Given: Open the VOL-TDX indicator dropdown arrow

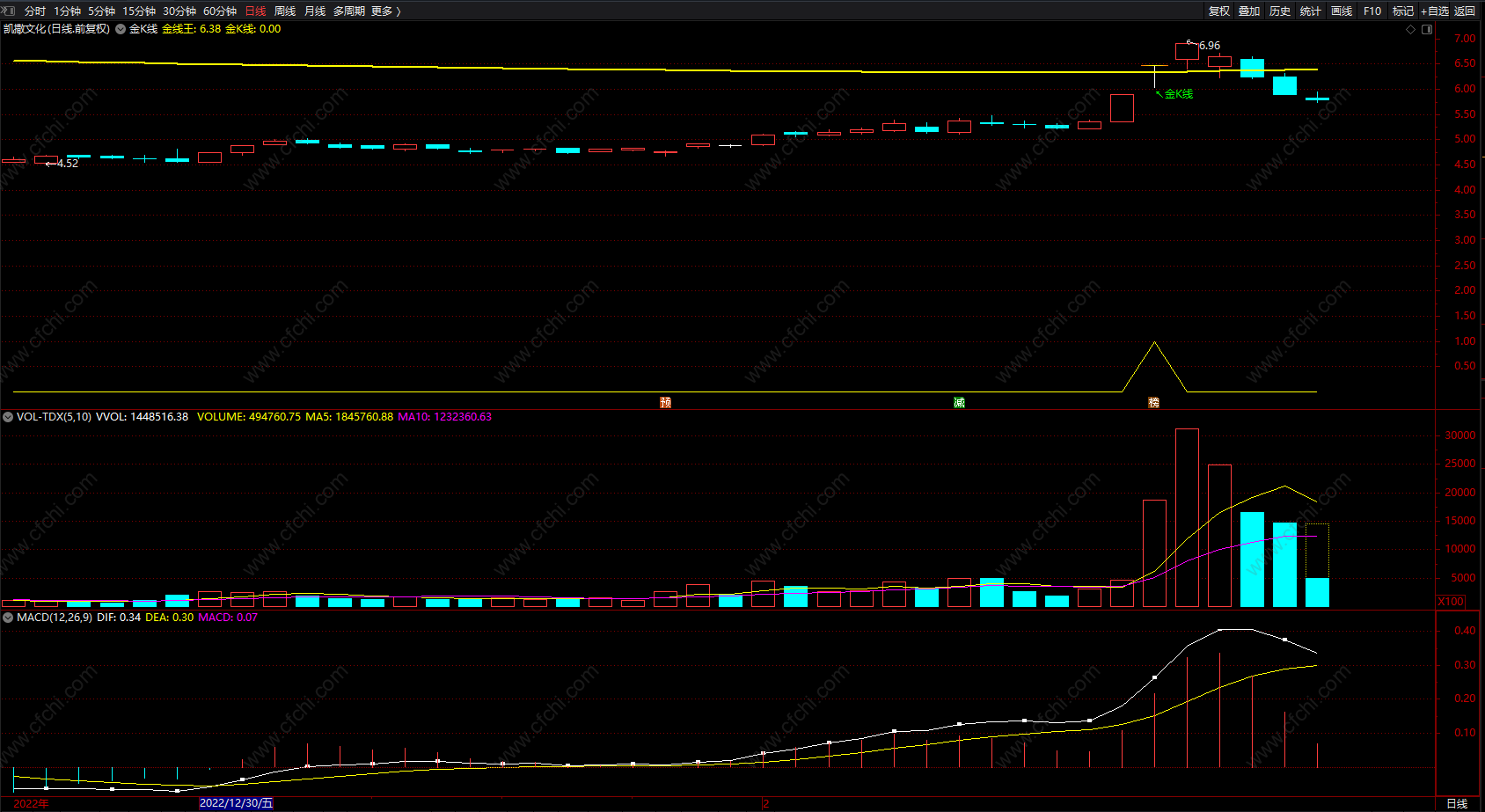Looking at the screenshot, I should 8,417.
